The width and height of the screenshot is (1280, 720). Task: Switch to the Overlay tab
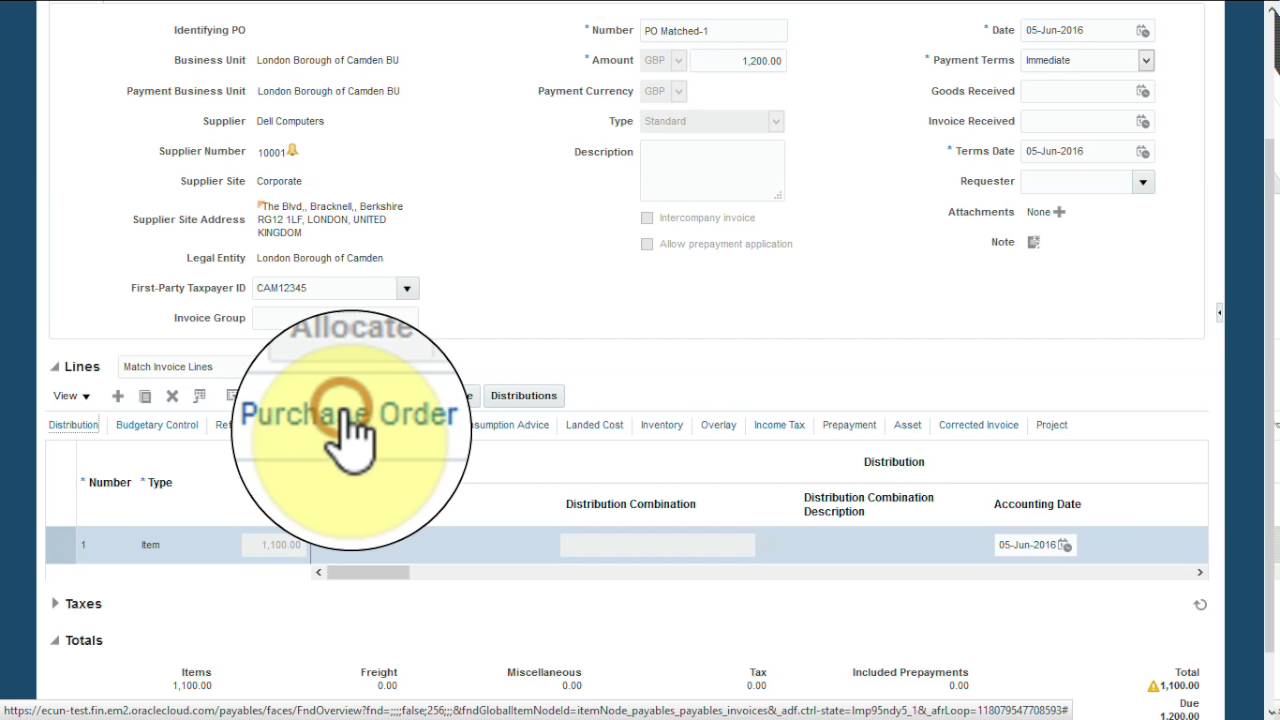click(x=718, y=425)
